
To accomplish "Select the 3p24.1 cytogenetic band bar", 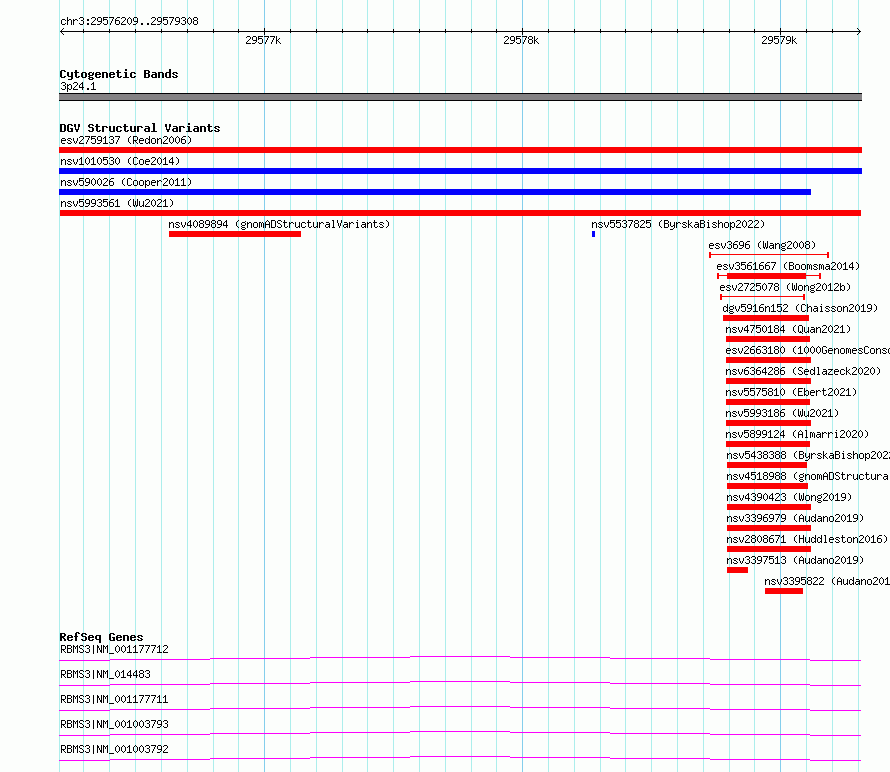I will [460, 97].
